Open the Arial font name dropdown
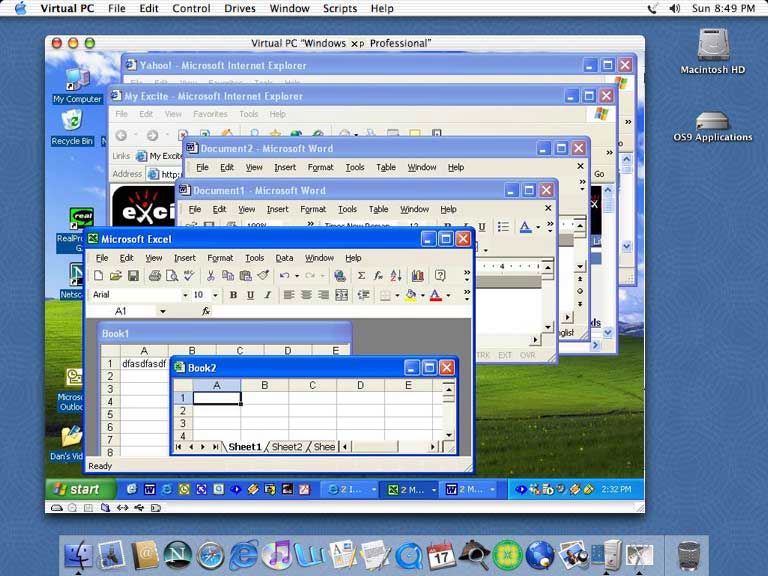Viewport: 768px width, 576px height. point(185,295)
